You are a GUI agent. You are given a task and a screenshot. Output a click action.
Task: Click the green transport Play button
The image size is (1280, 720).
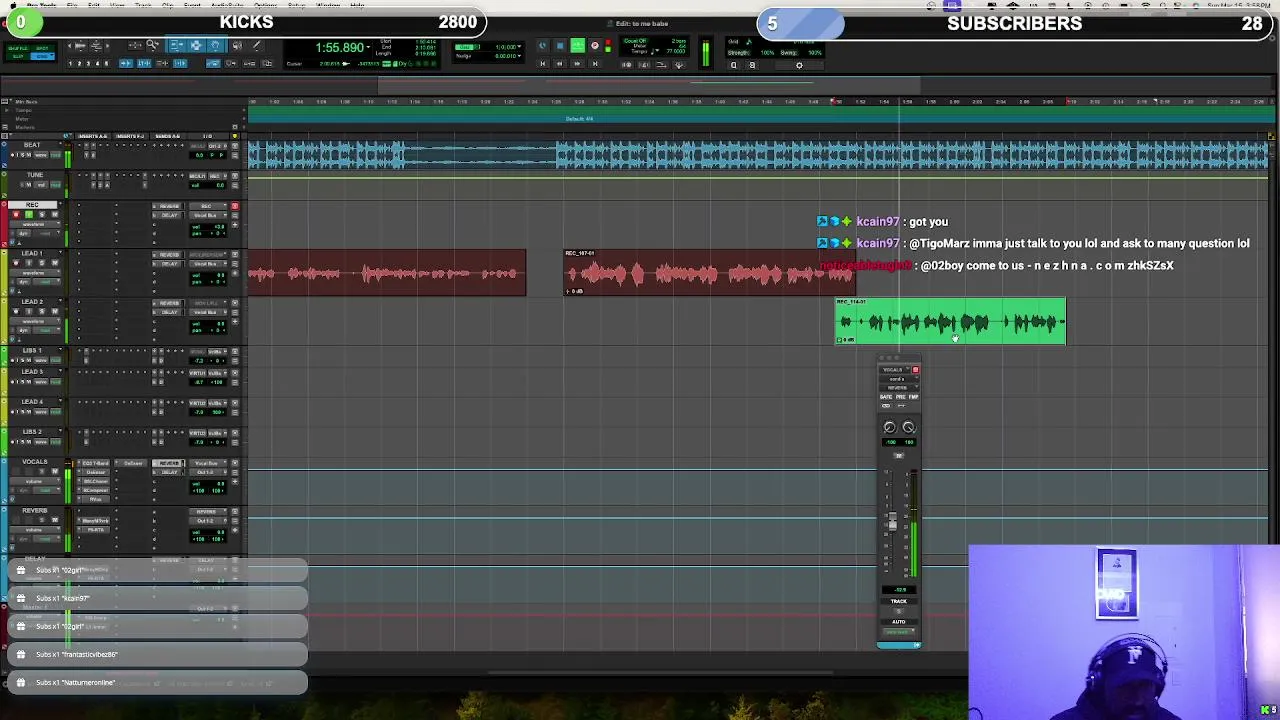578,45
